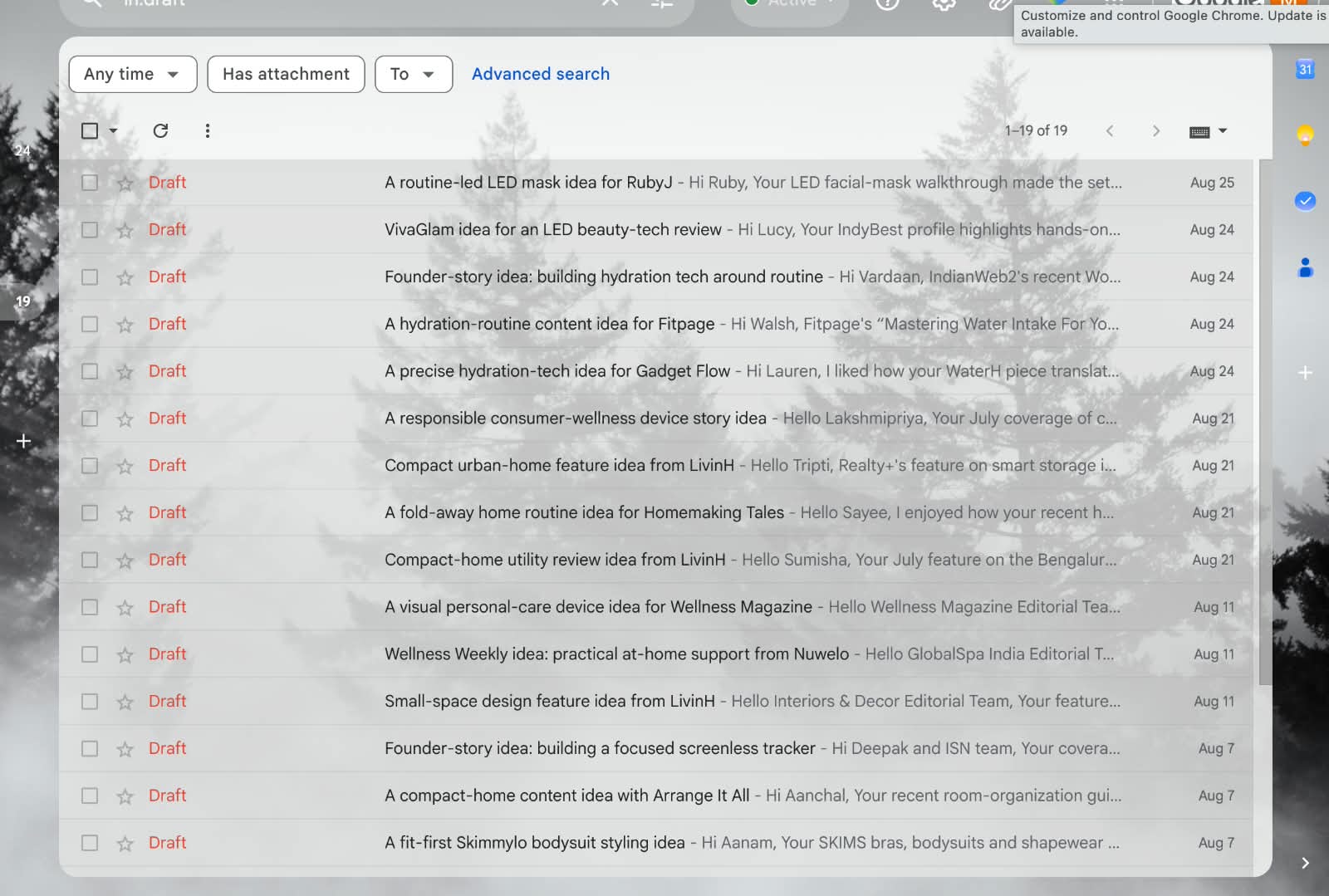The width and height of the screenshot is (1329, 896).
Task: Open the Any time filter dropdown
Action: [x=133, y=74]
